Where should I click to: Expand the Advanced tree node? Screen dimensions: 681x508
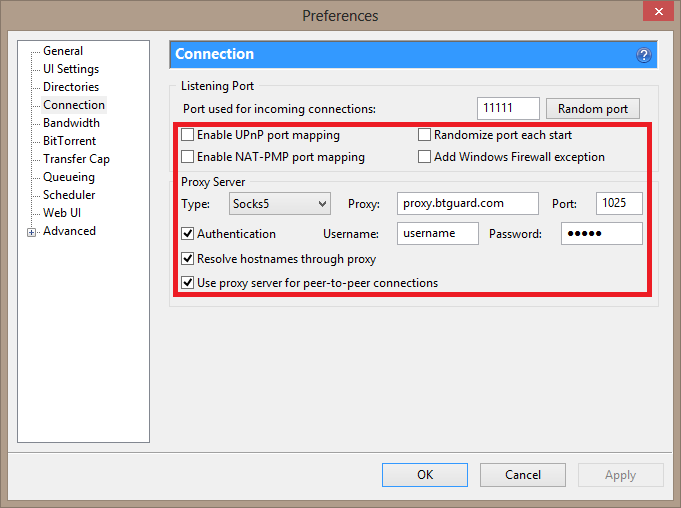pyautogui.click(x=32, y=232)
